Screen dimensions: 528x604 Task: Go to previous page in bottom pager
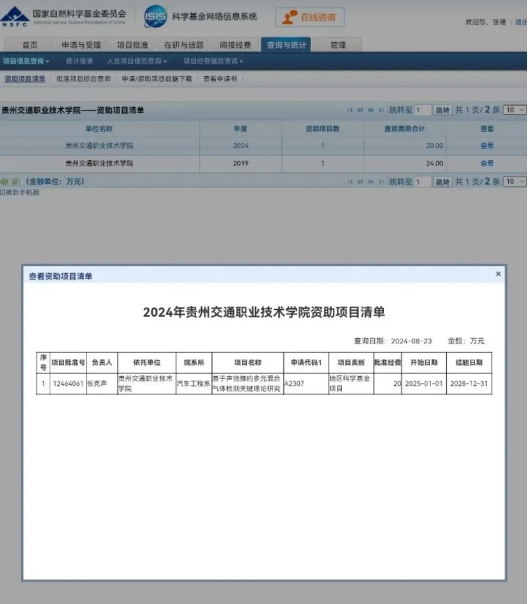click(x=360, y=182)
